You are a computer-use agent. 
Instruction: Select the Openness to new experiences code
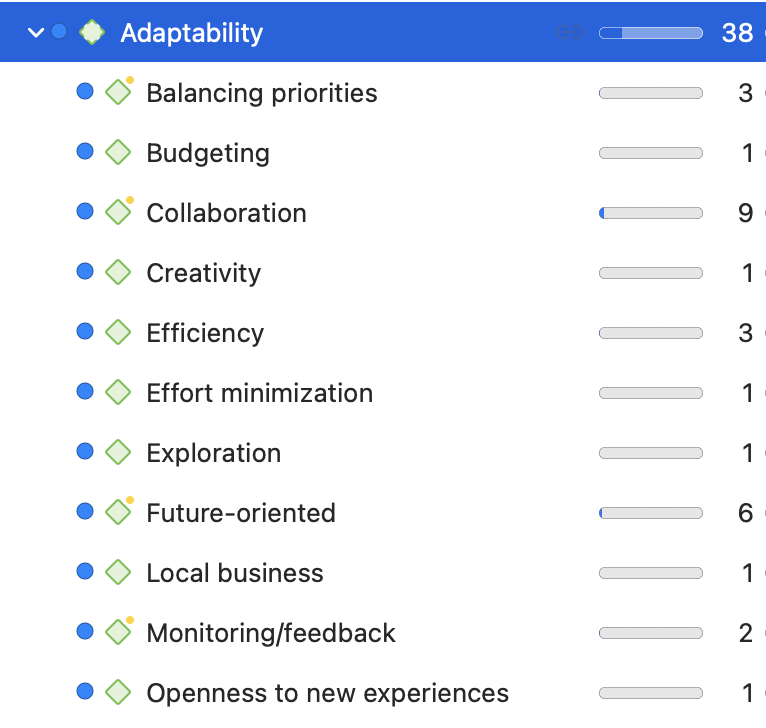click(x=327, y=693)
